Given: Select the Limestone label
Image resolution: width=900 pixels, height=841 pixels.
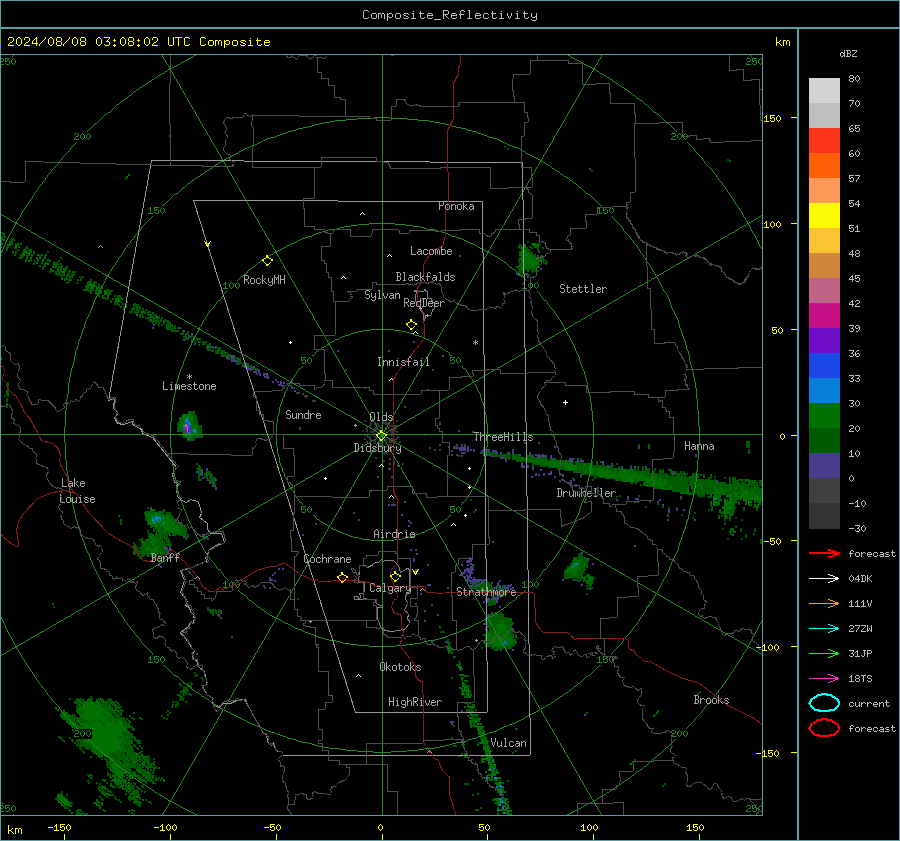Looking at the screenshot, I should pos(189,386).
